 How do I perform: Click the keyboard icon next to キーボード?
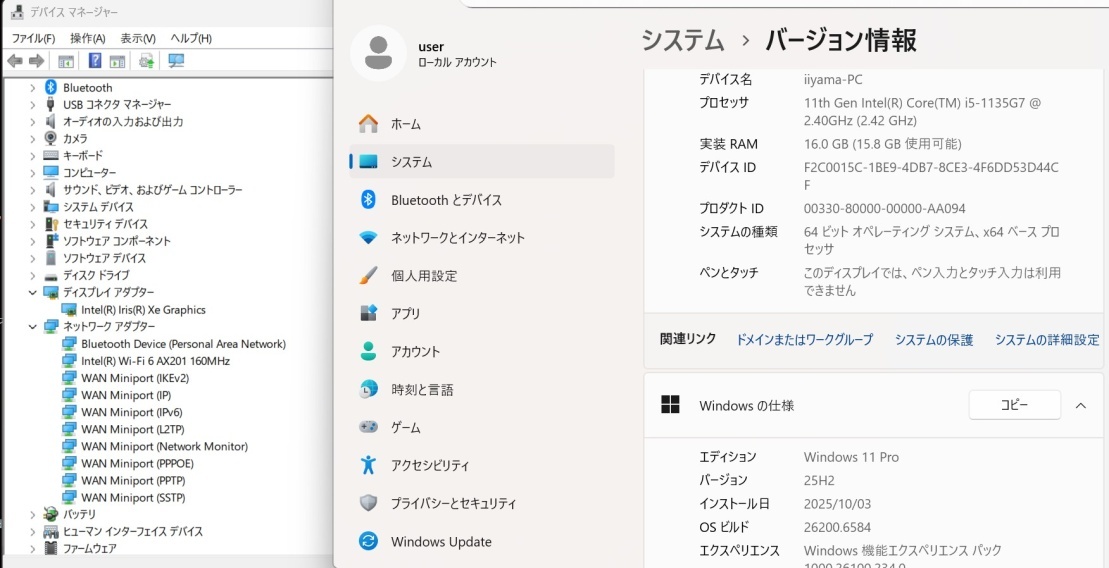click(x=51, y=155)
